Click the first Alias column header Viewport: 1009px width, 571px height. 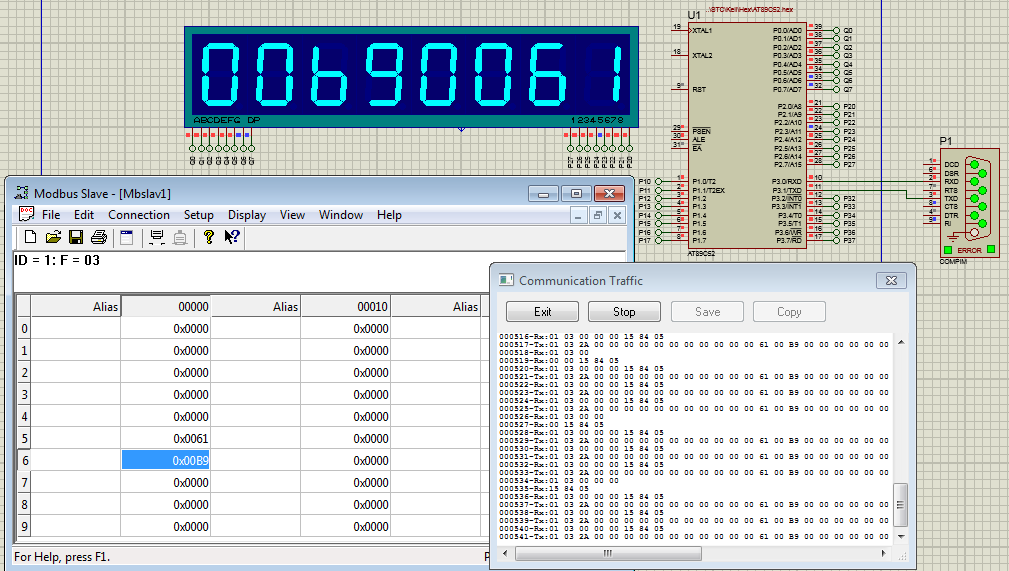click(x=76, y=306)
